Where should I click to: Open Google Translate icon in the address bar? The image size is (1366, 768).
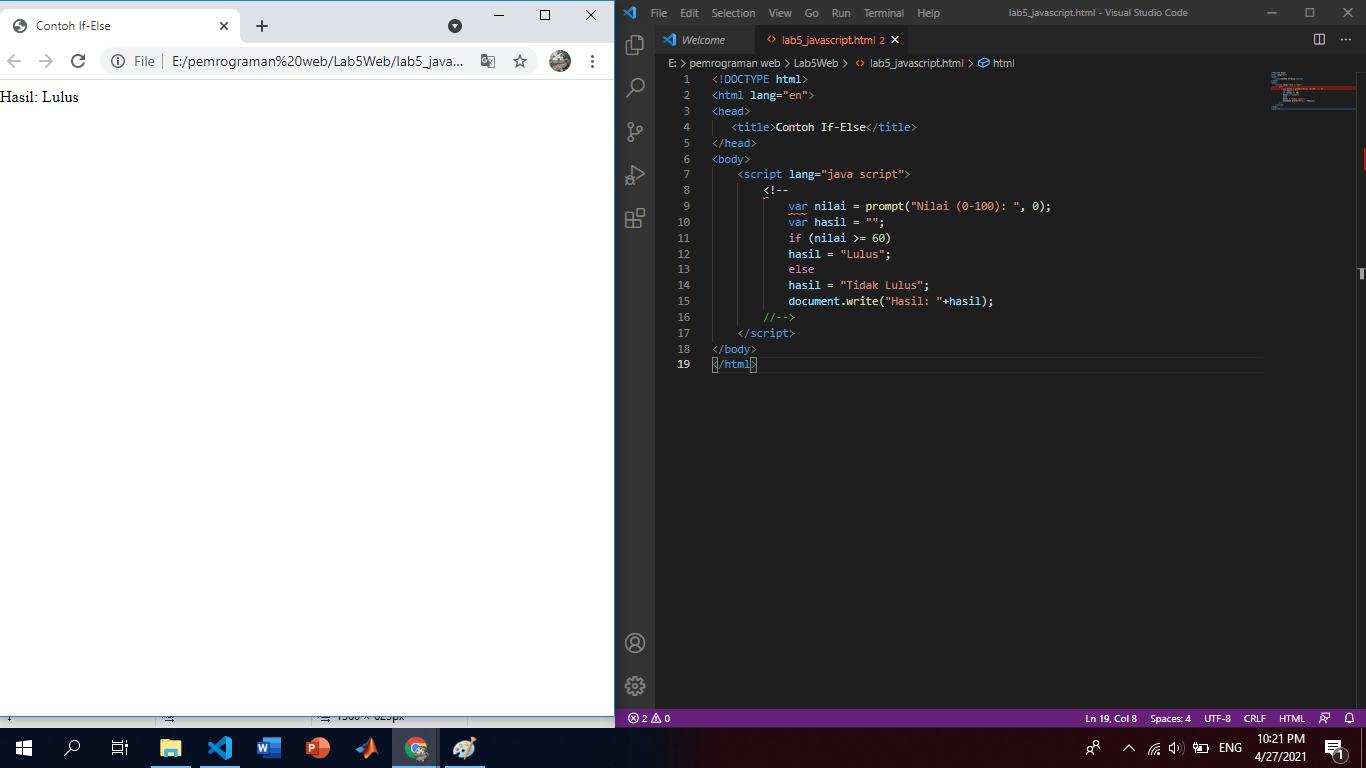487,61
